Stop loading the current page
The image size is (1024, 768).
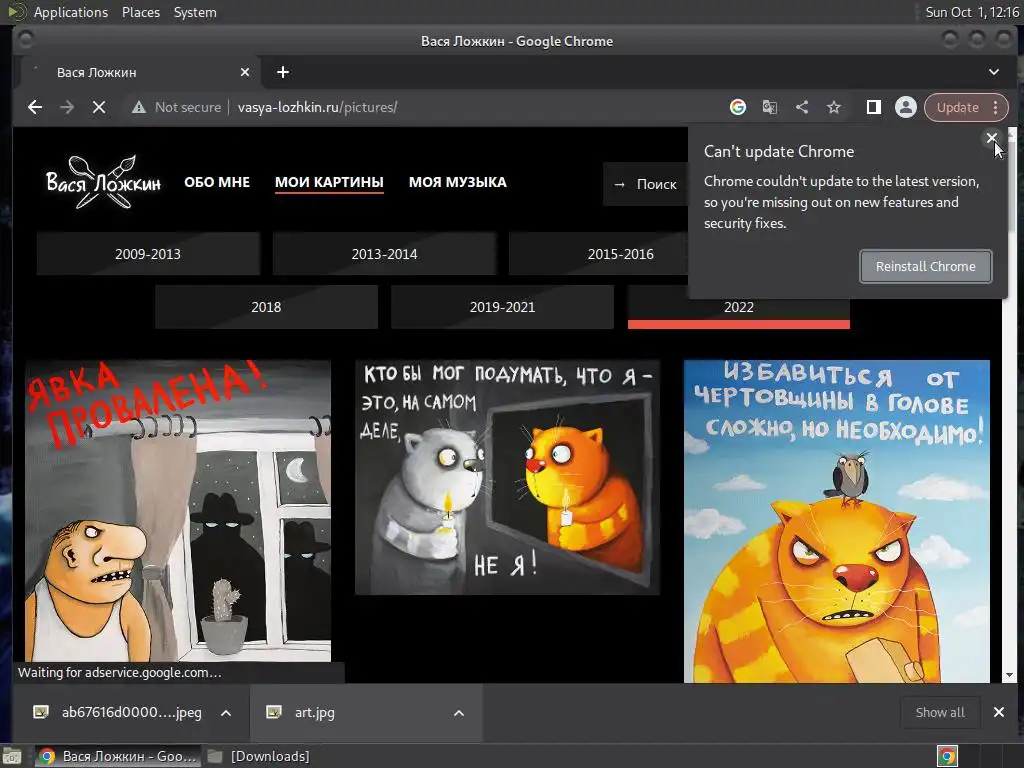(99, 107)
